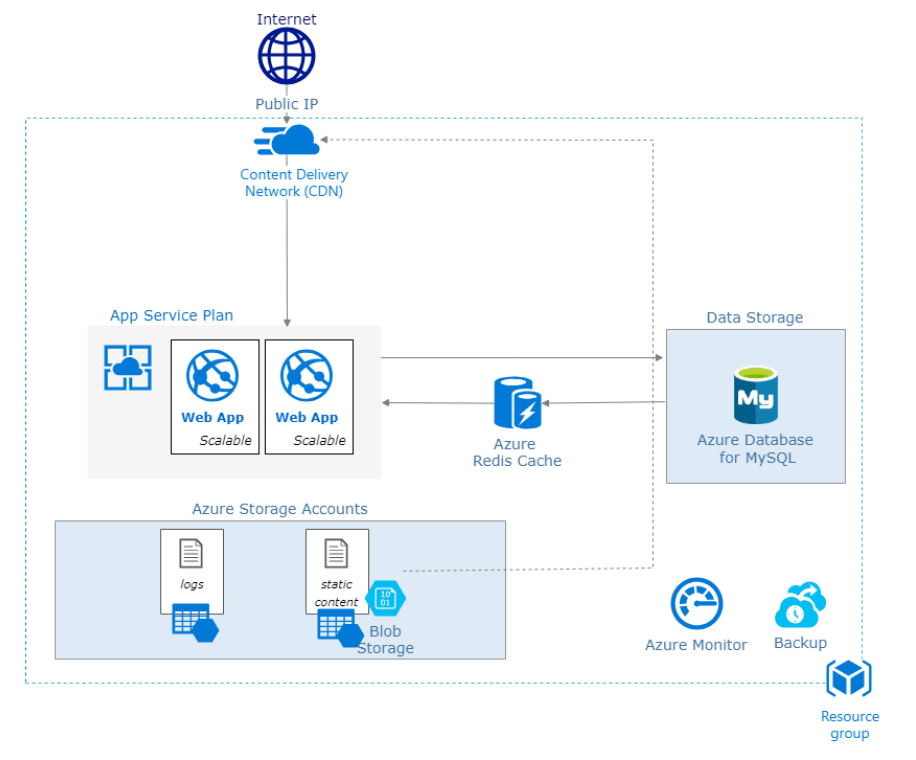Viewport: 916px width, 760px height.
Task: Select the Scalable text in second Web App
Action: 320,440
